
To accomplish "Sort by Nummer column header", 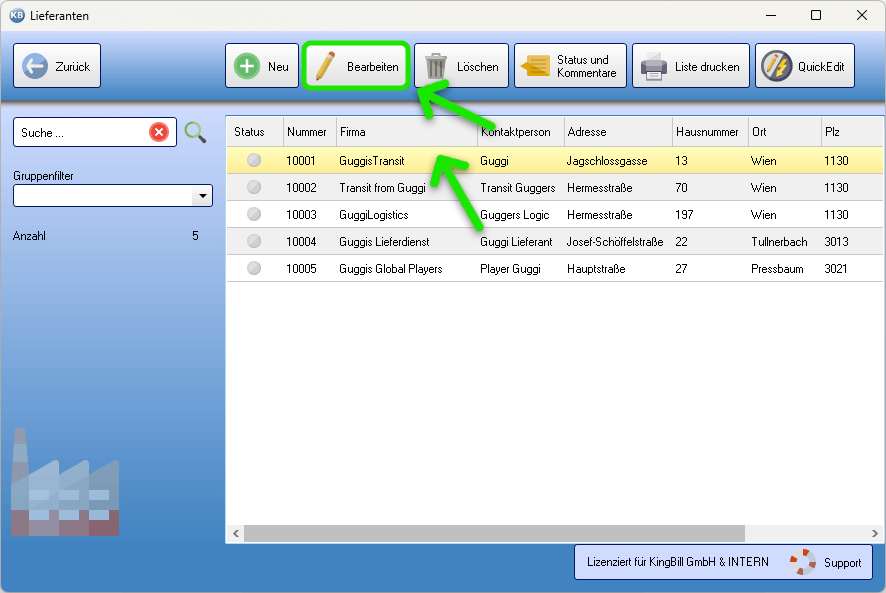I will pyautogui.click(x=308, y=132).
